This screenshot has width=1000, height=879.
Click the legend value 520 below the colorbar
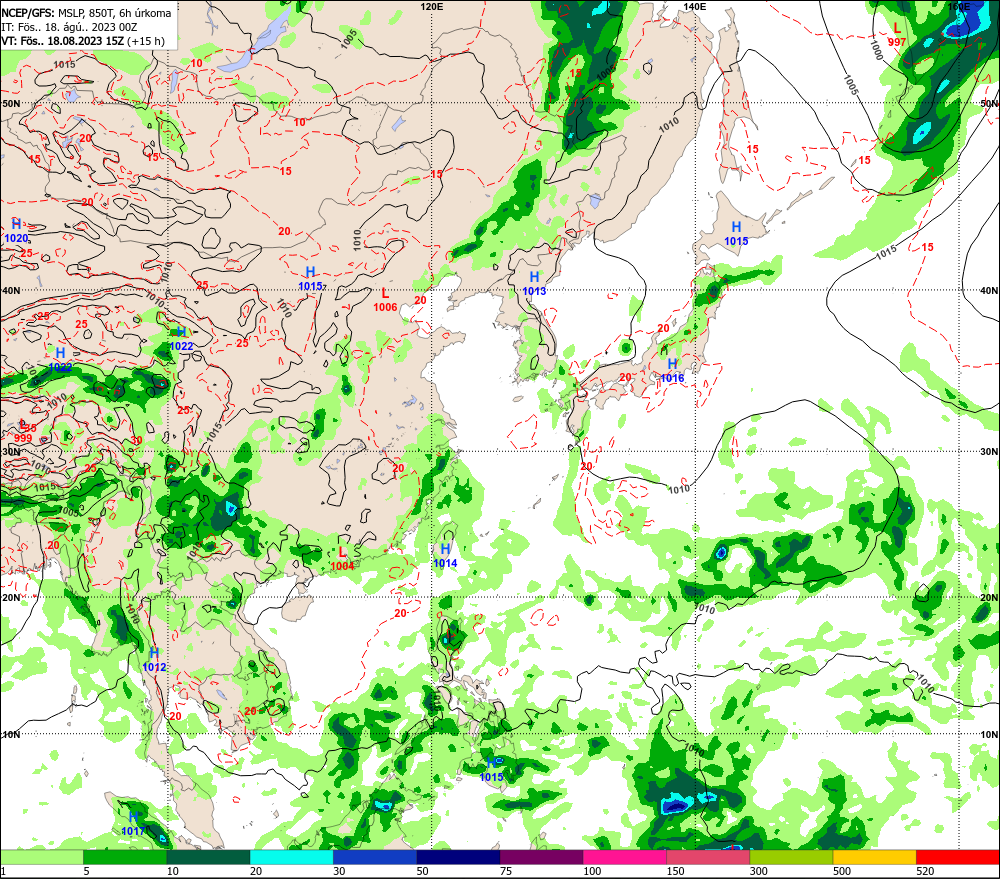pyautogui.click(x=925, y=871)
